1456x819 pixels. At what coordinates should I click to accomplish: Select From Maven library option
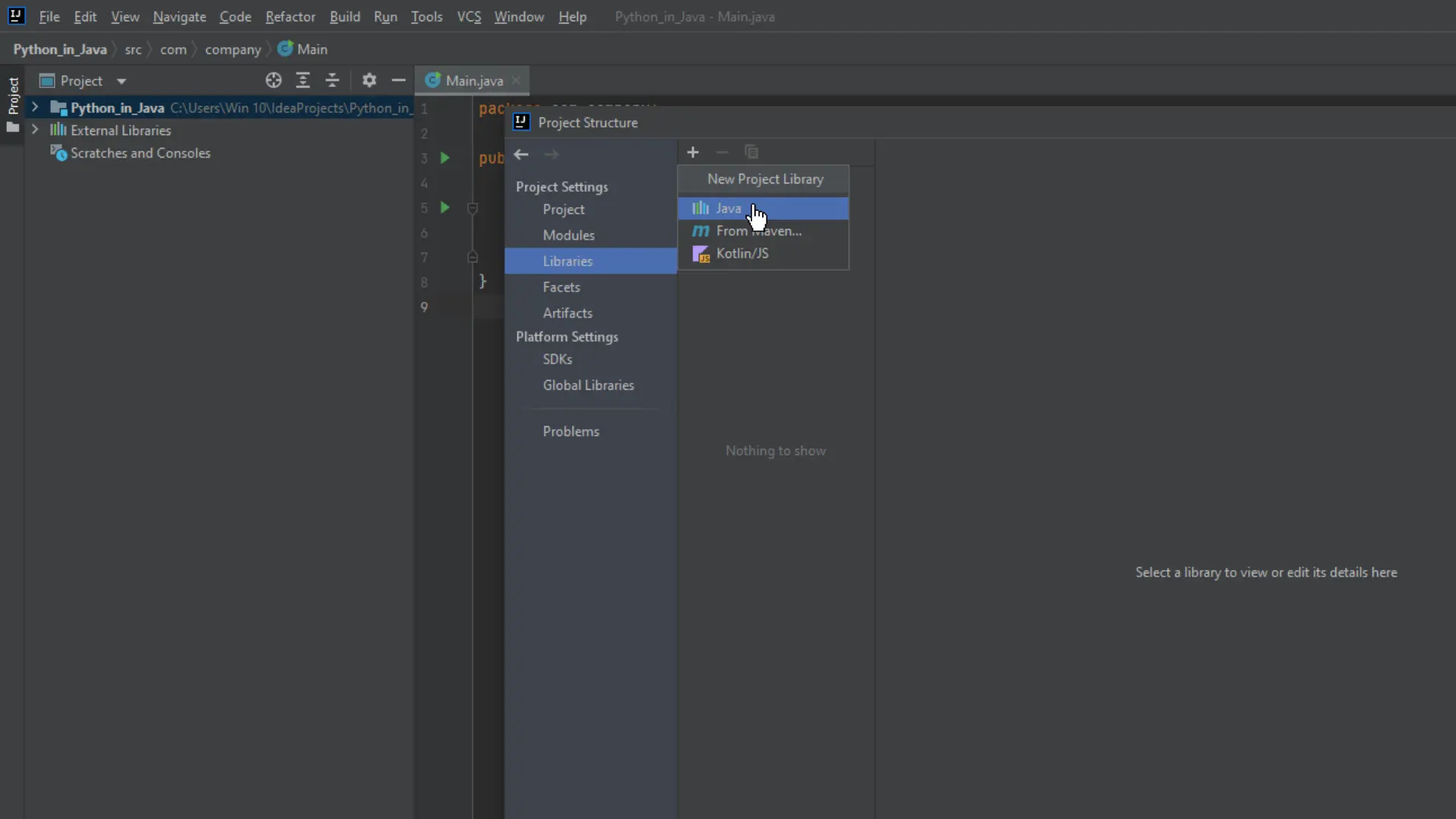759,231
